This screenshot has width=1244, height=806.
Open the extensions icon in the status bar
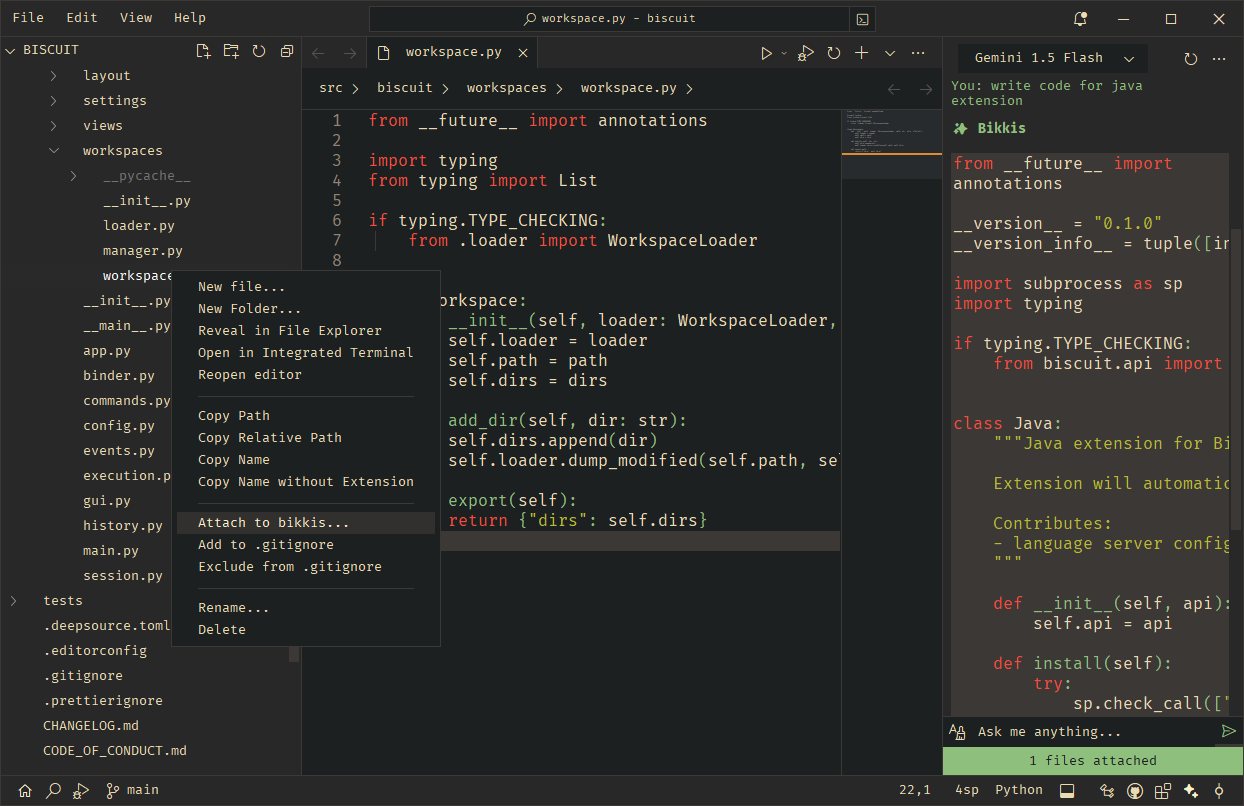[1163, 790]
